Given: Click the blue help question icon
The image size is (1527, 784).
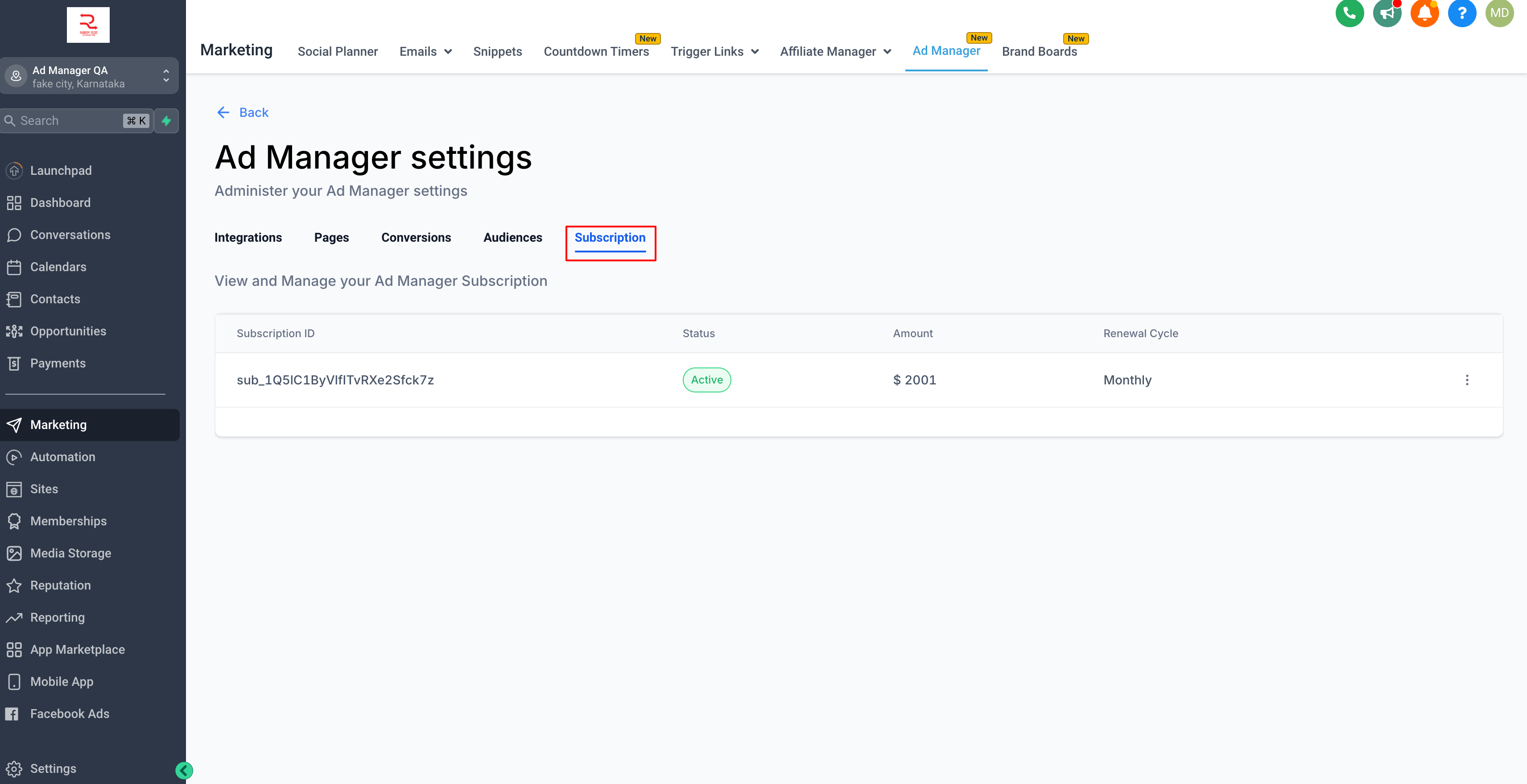Looking at the screenshot, I should click(1462, 13).
